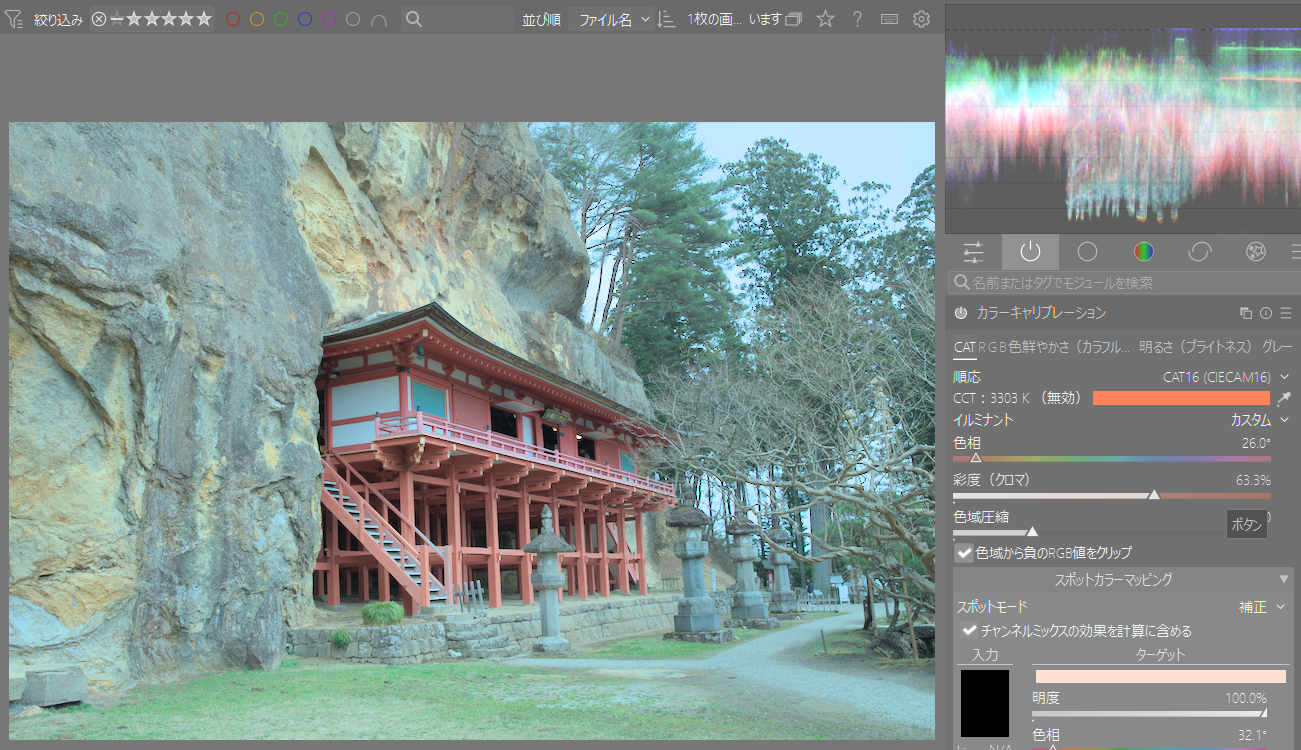Open the presets menu of カラーキャリブレーション
This screenshot has width=1301, height=750.
(x=1286, y=313)
